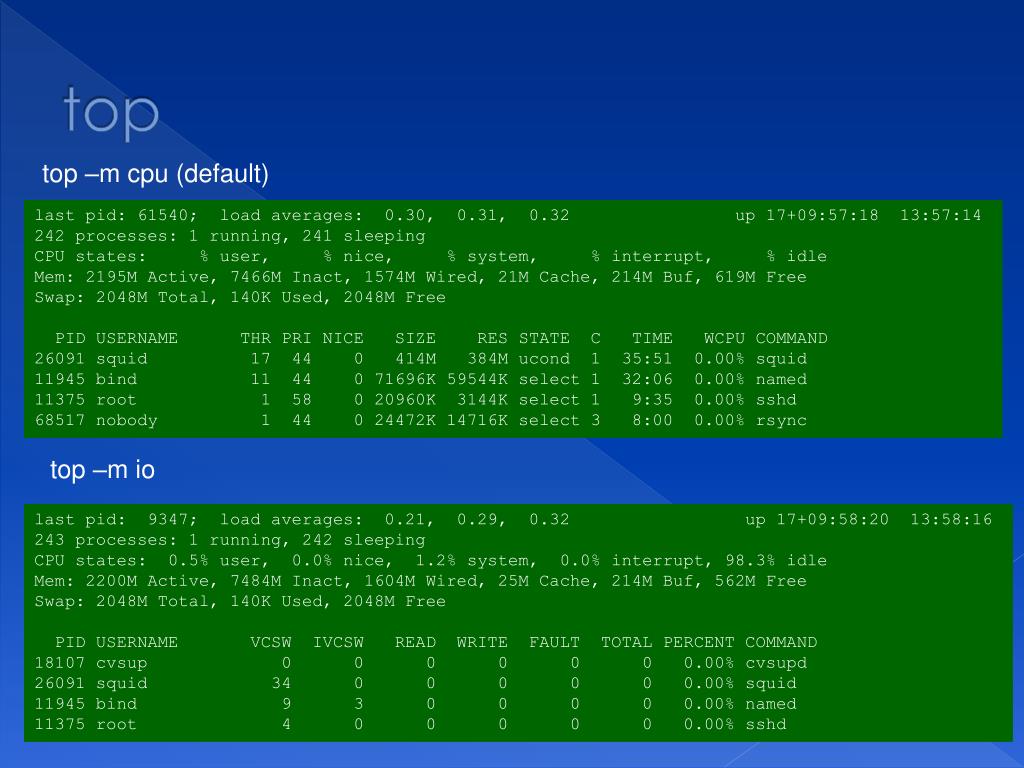
Task: Click PID "18107" for cvsup
Action: (60, 663)
